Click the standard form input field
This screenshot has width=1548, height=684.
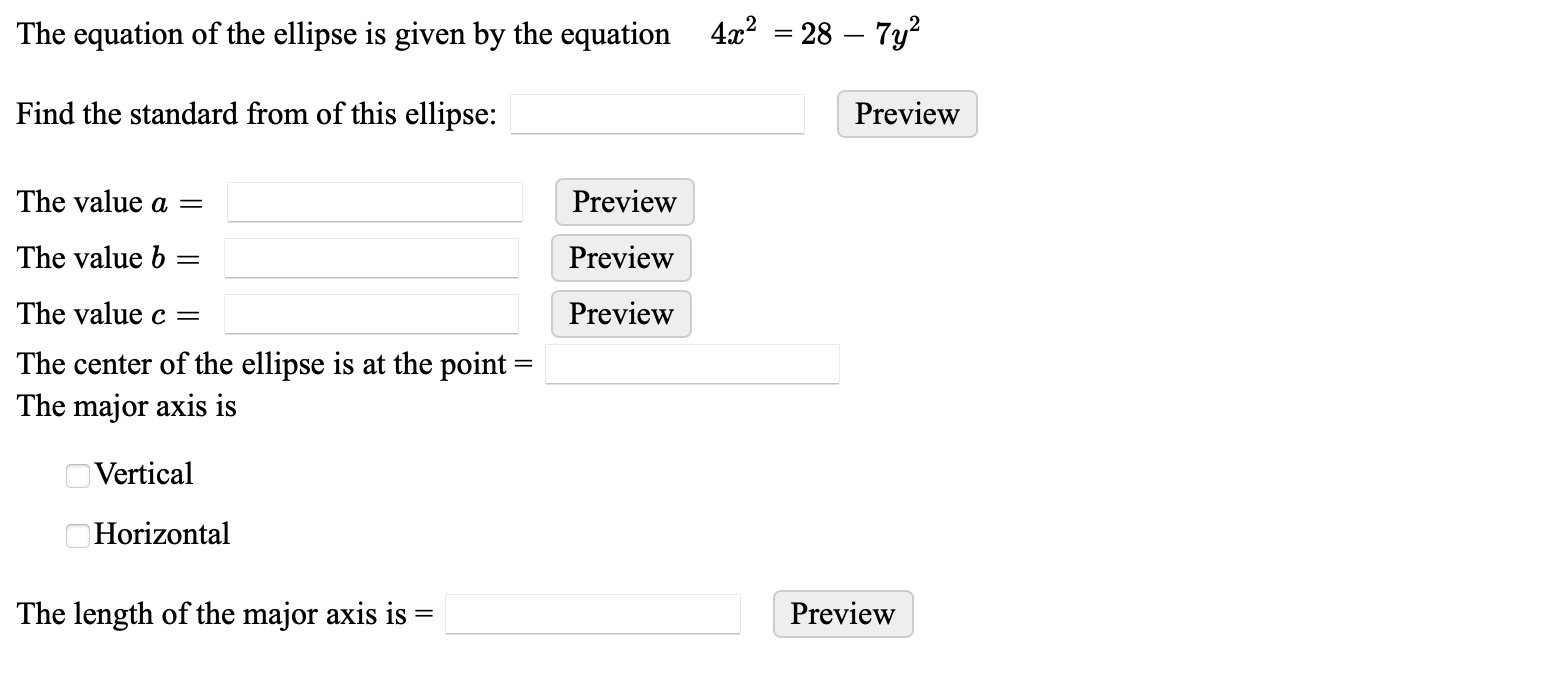point(655,114)
